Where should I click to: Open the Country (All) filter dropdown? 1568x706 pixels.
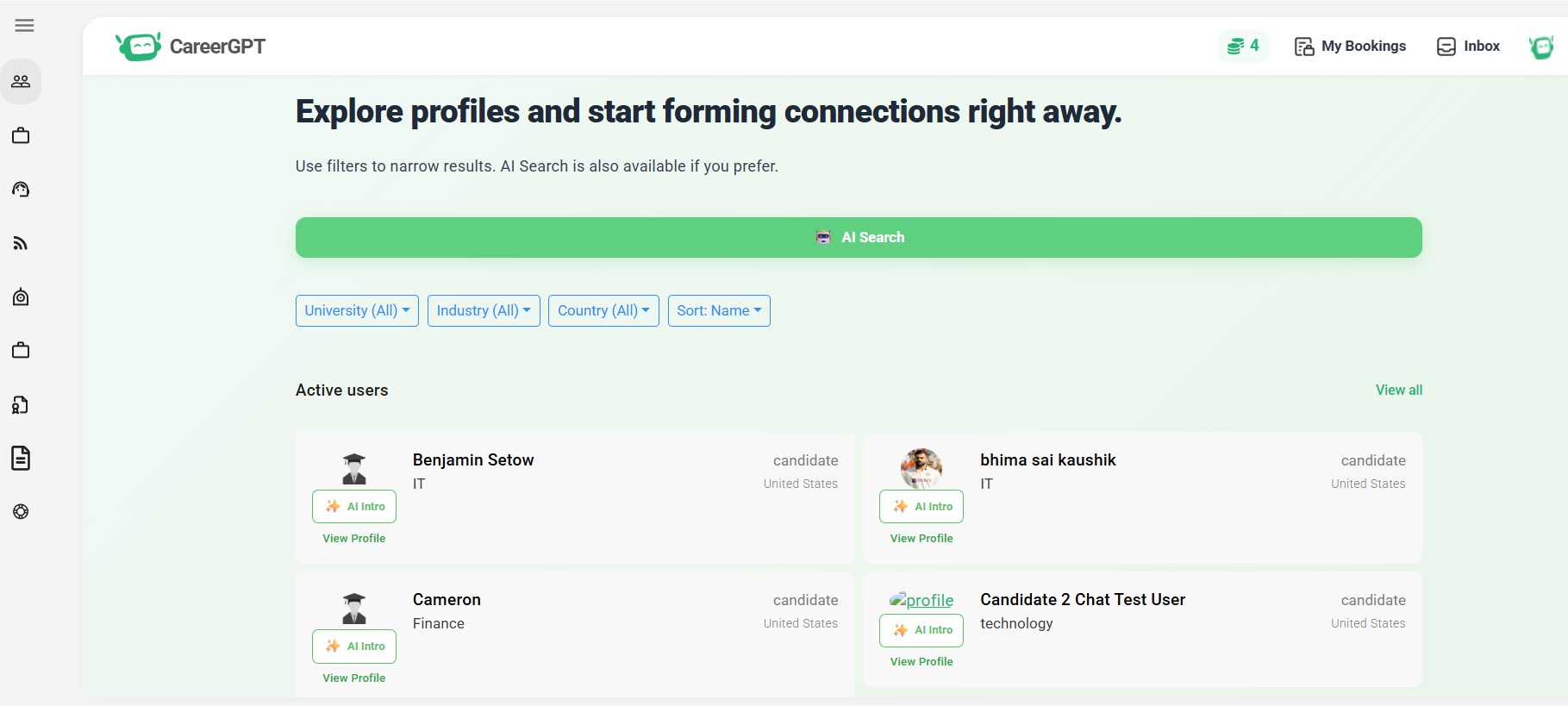tap(603, 310)
